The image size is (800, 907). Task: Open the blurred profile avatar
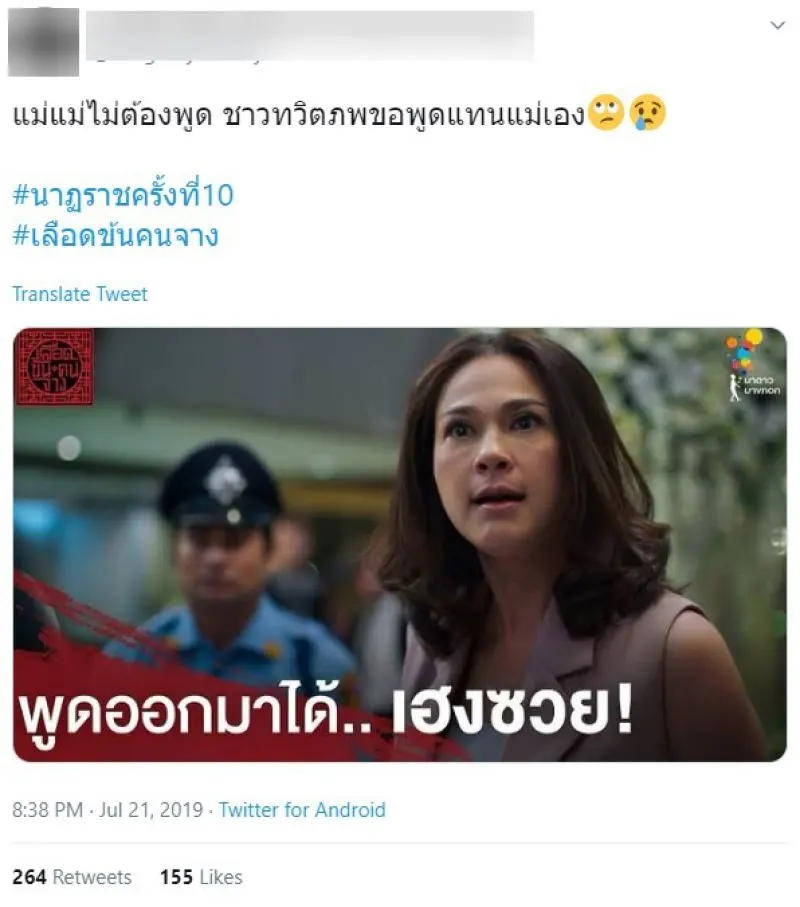43,42
